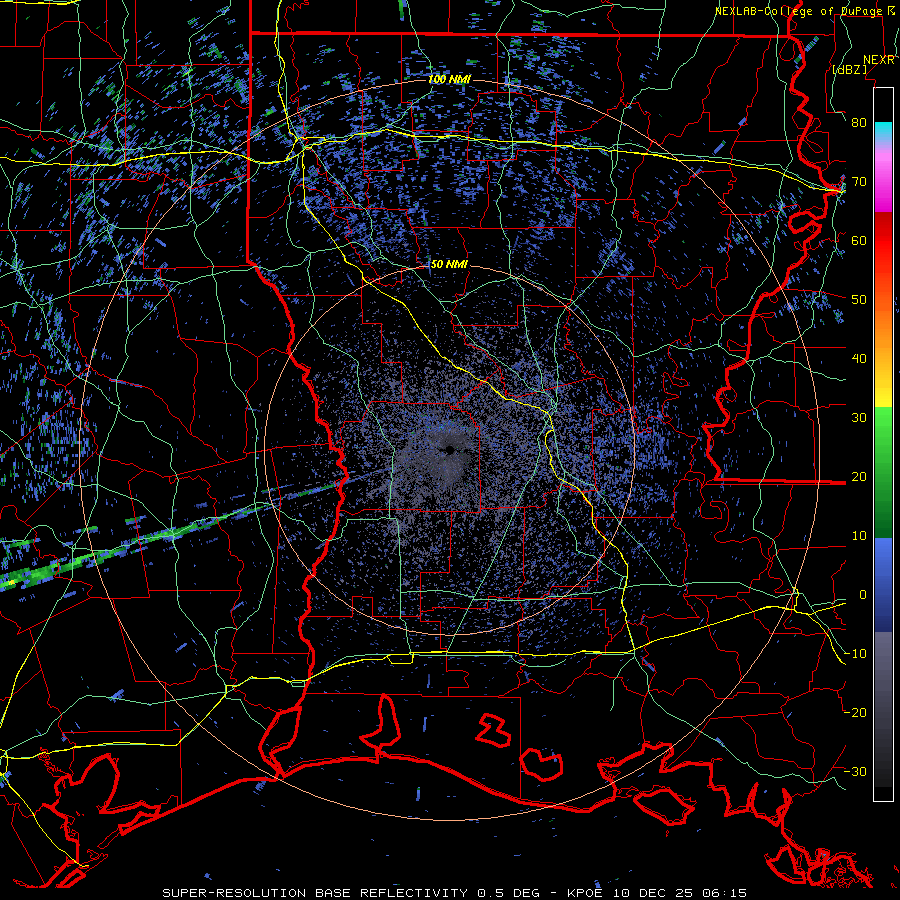Click the KPOE radar site center dot

pyautogui.click(x=449, y=449)
